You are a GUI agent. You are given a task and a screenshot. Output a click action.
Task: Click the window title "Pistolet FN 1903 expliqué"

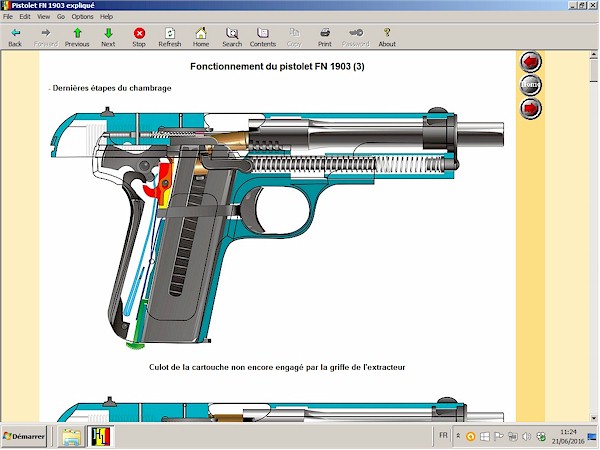(x=53, y=5)
